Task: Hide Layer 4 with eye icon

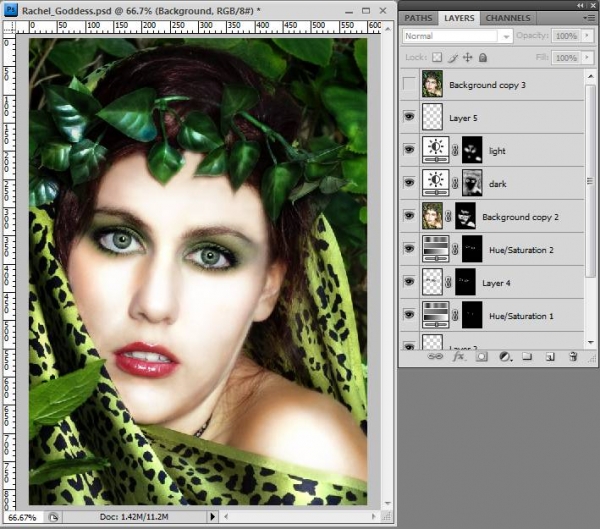Action: coord(409,282)
